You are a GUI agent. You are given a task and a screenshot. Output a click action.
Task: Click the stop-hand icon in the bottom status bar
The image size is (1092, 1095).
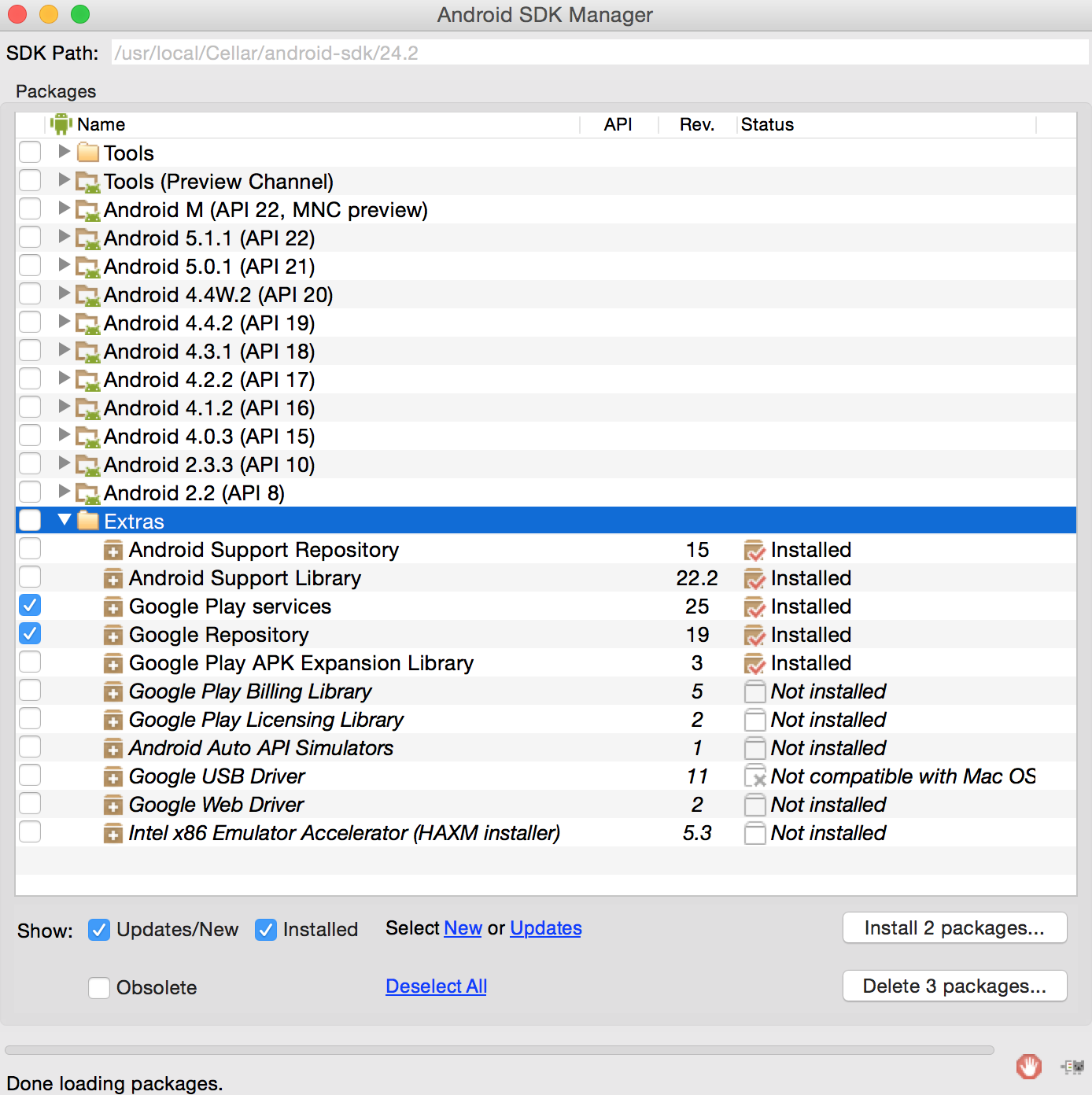coord(1028,1067)
